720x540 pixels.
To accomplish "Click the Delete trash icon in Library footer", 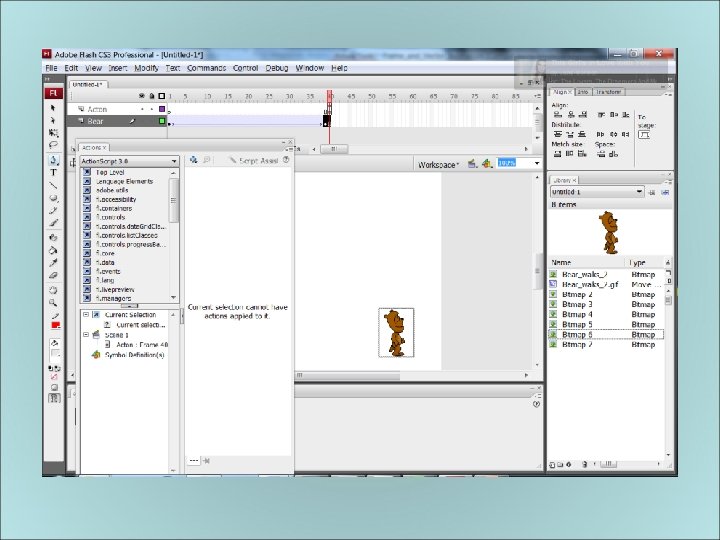I will click(x=584, y=465).
